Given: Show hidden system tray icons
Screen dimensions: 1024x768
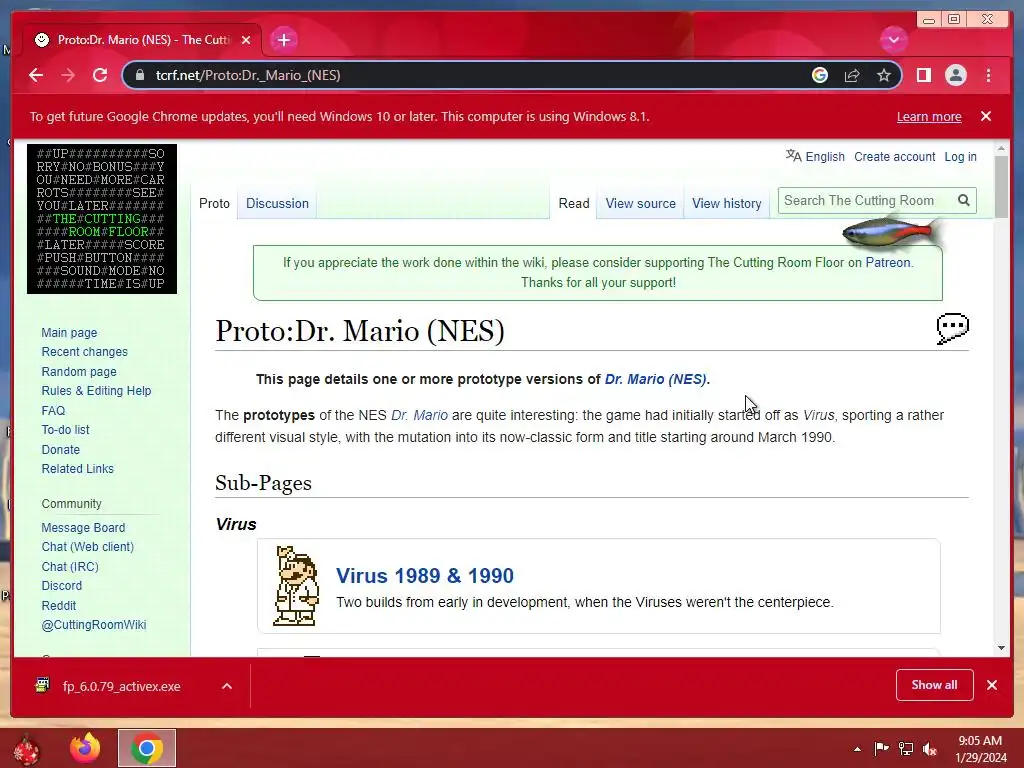Looking at the screenshot, I should pyautogui.click(x=857, y=749).
